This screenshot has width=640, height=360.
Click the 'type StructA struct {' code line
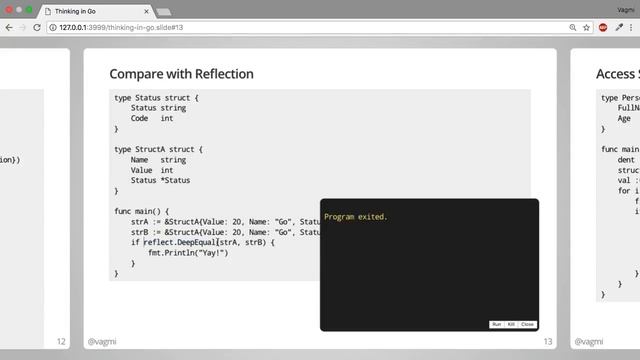158,149
